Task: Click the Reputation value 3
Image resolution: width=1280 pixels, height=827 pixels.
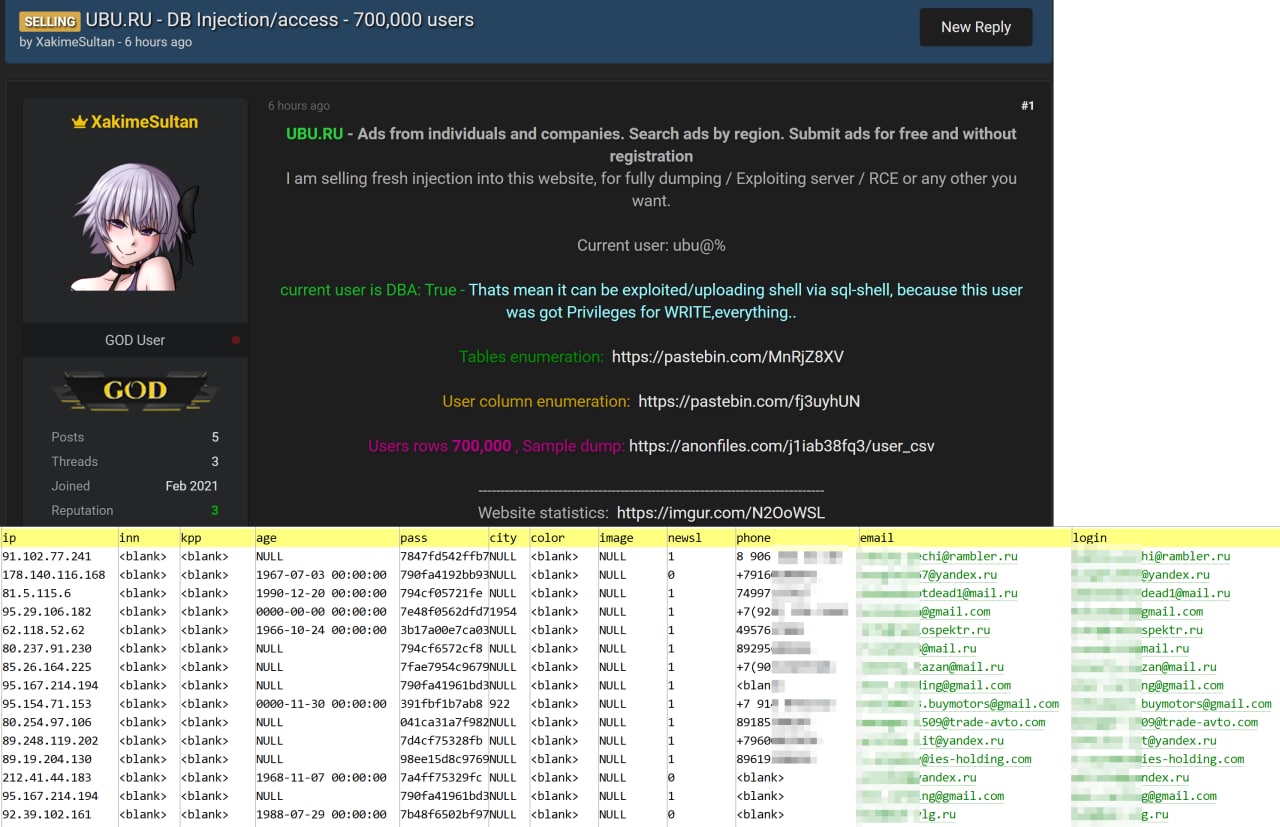Action: 214,510
